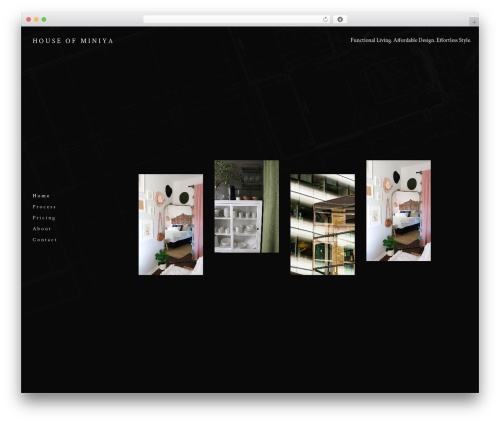The image size is (500, 423).
Task: Open the last bedroom mirror photo
Action: pos(398,210)
